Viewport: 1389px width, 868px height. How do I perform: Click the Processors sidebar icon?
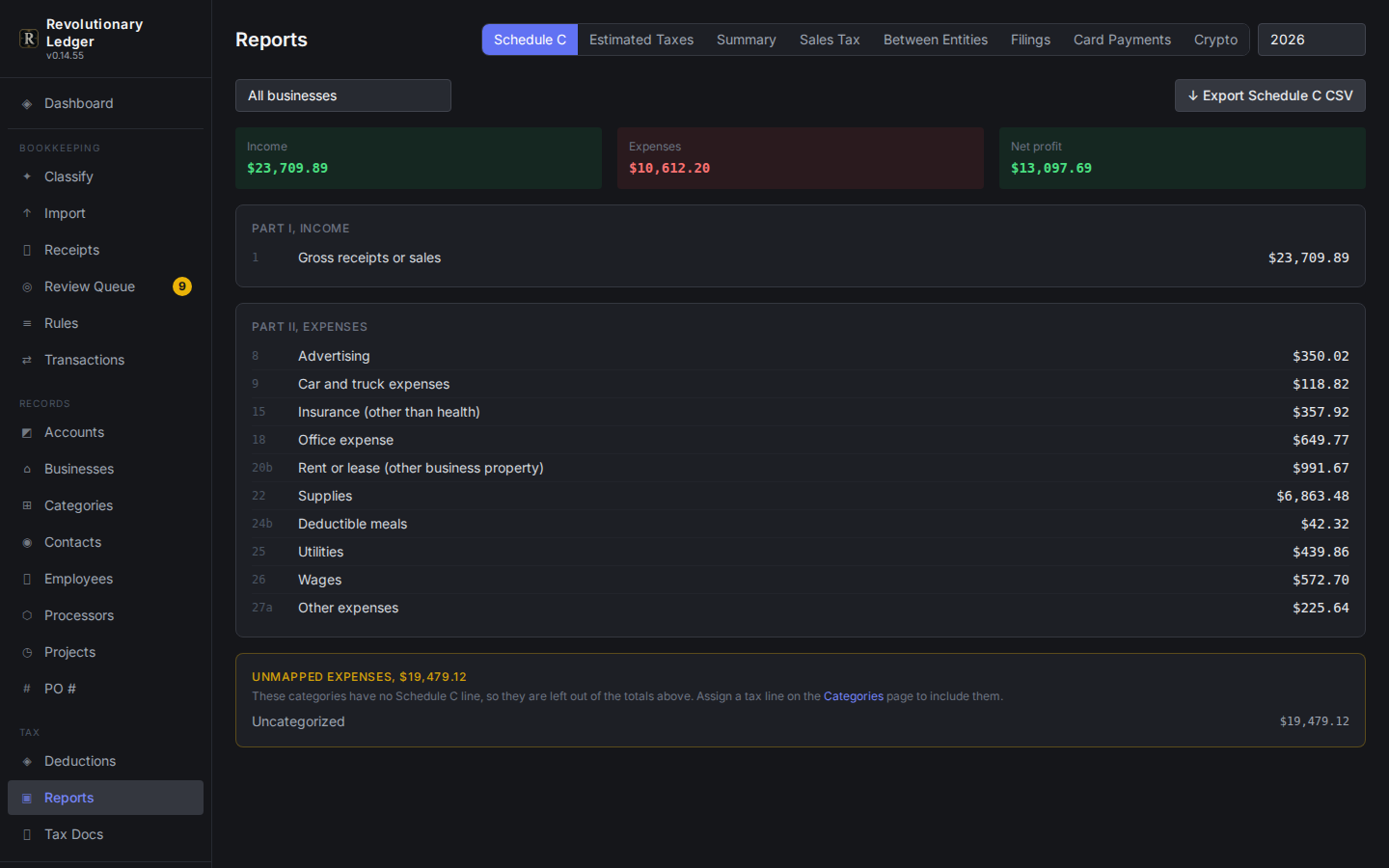point(27,616)
